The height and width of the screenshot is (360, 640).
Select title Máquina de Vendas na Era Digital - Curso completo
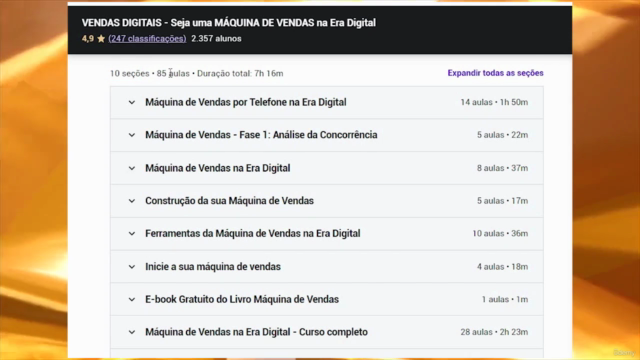[256, 332]
